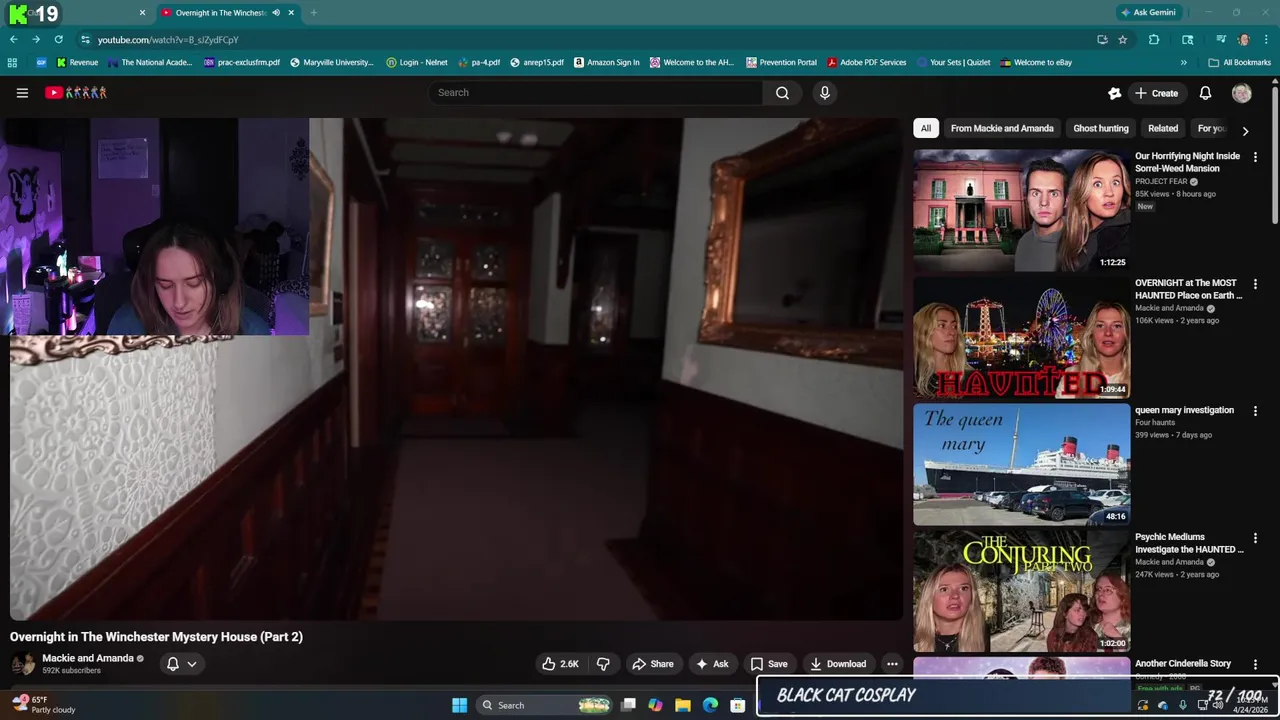Click the Windows taskbar Search box
This screenshot has height=720, width=1280.
coord(545,705)
